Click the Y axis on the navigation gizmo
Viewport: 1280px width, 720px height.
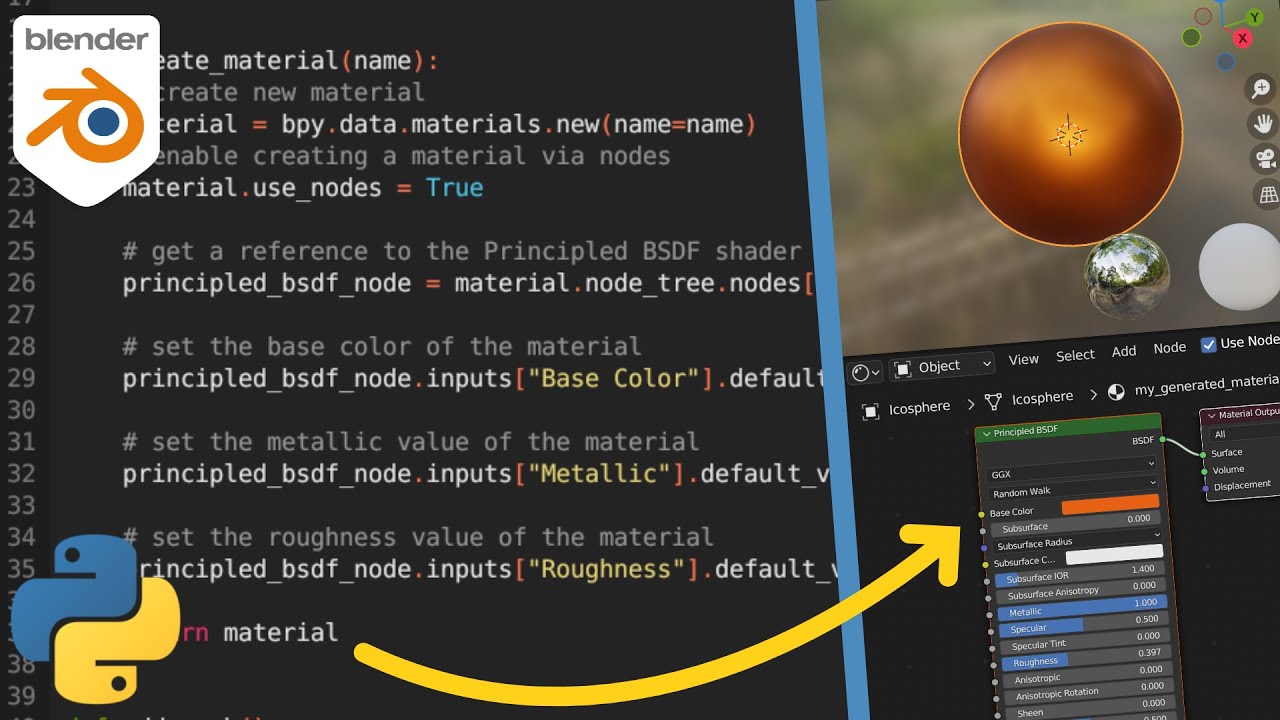(x=1253, y=18)
